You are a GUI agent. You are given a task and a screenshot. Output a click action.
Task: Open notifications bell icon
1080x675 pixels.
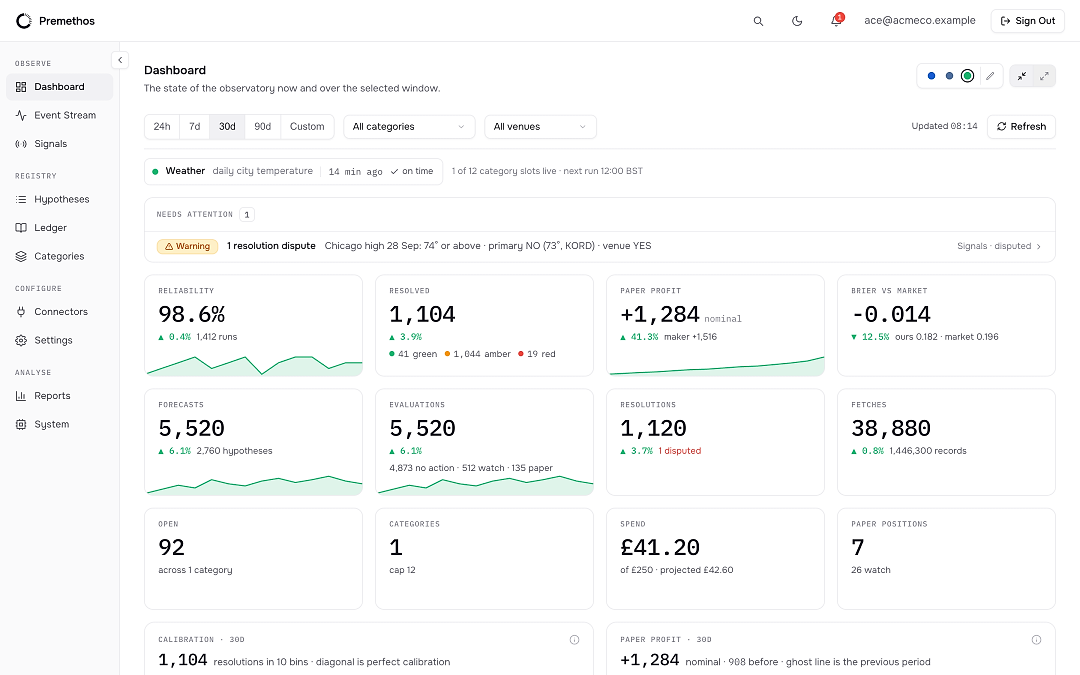click(x=836, y=21)
